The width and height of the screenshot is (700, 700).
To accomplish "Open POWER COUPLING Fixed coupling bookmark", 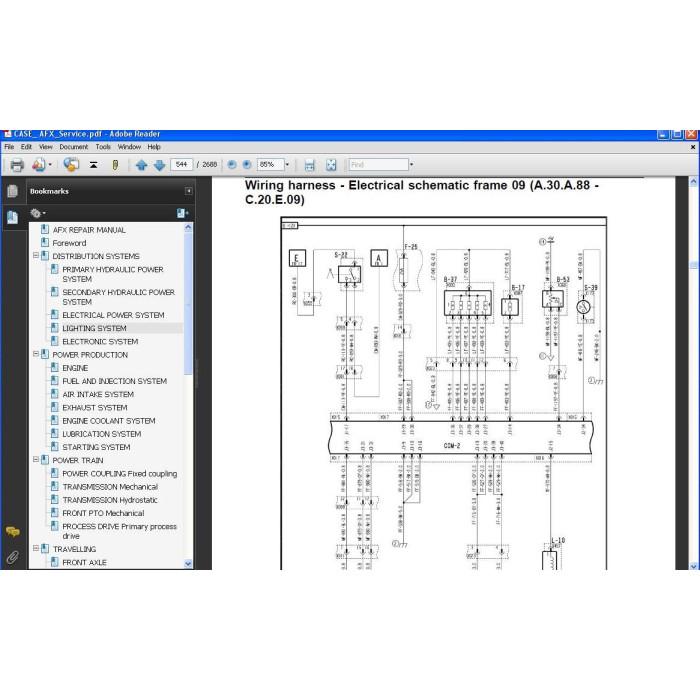I will pyautogui.click(x=120, y=474).
